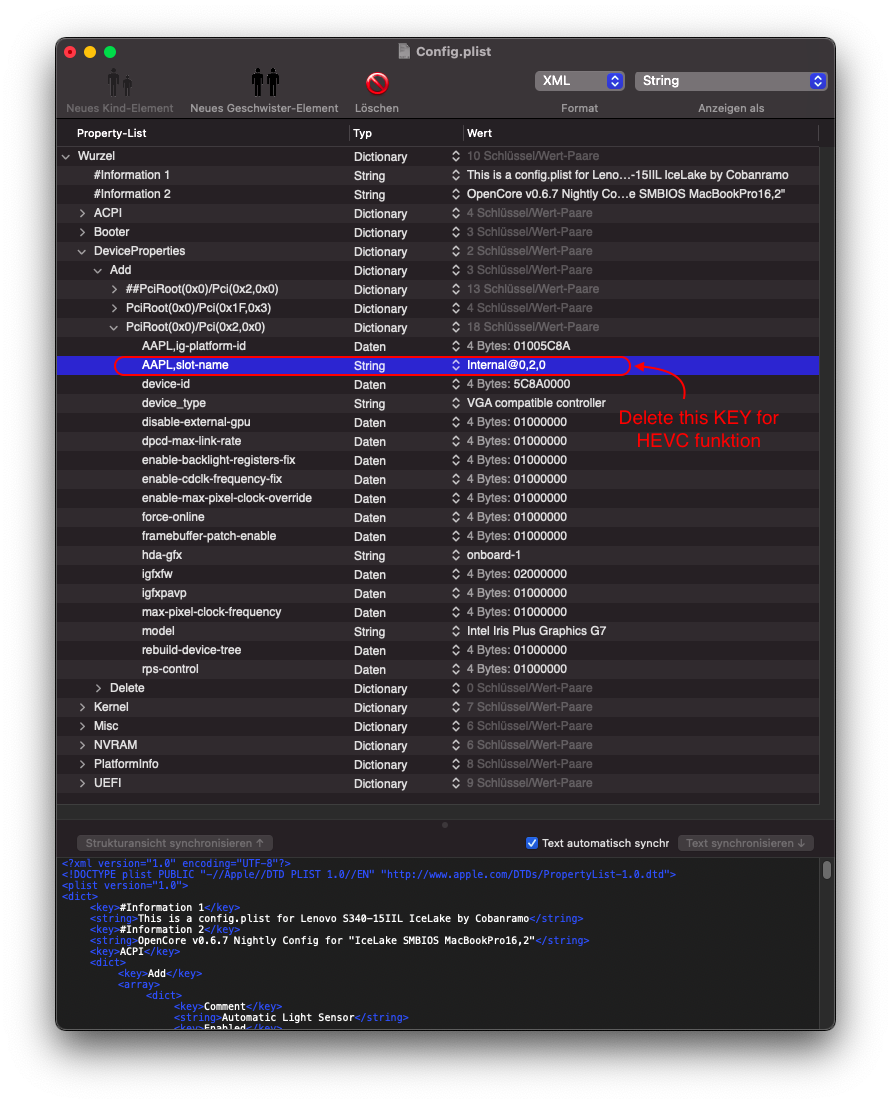Open type stepper for the Wurzel row
Viewport: 891px width, 1104px height.
tap(456, 156)
